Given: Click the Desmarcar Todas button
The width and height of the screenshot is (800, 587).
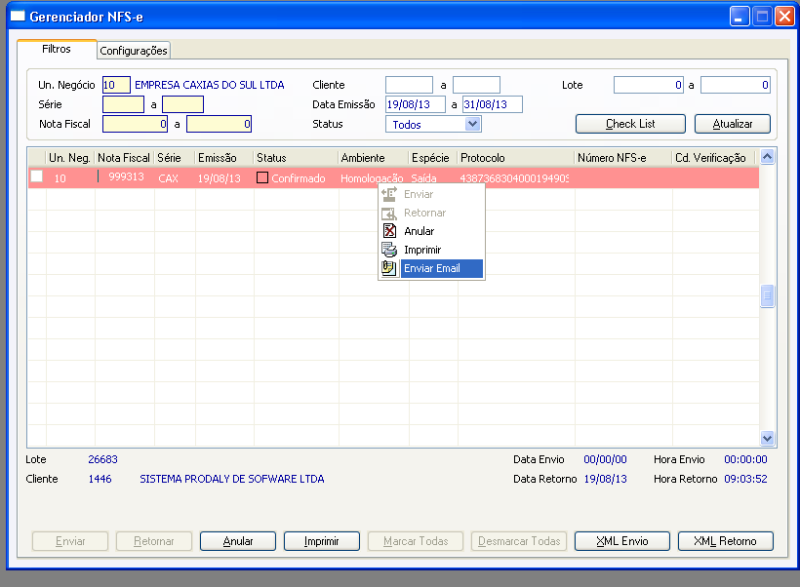Looking at the screenshot, I should point(519,541).
